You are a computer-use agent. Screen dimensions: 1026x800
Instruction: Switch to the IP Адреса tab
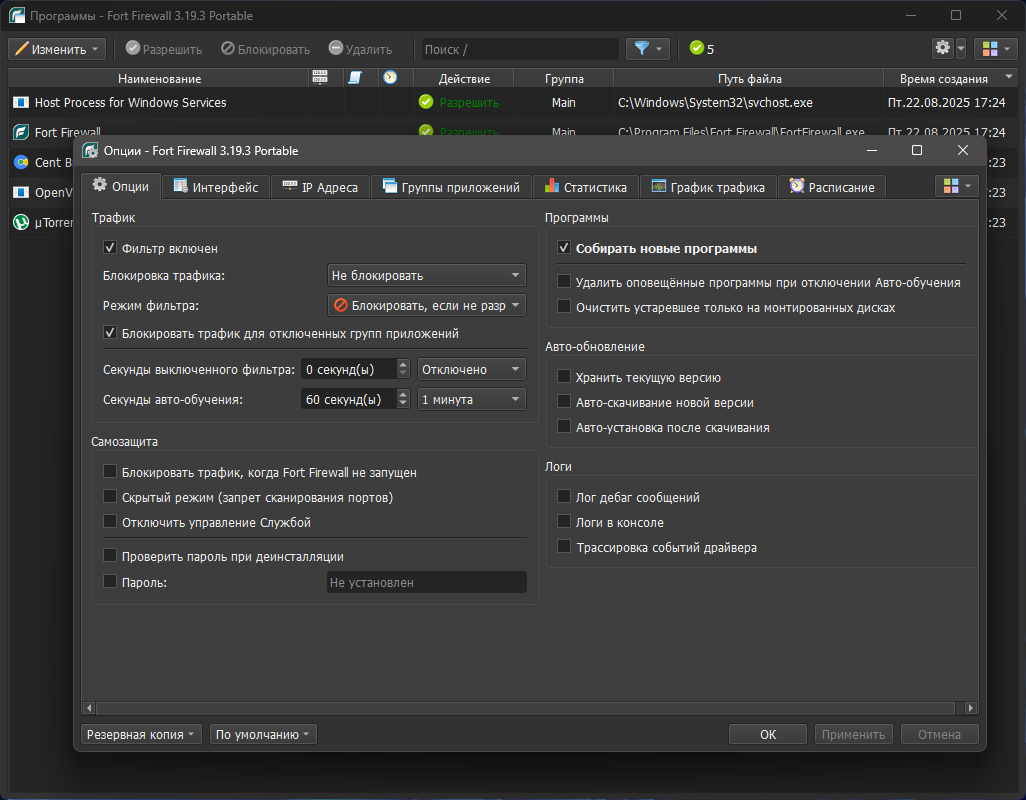[320, 187]
